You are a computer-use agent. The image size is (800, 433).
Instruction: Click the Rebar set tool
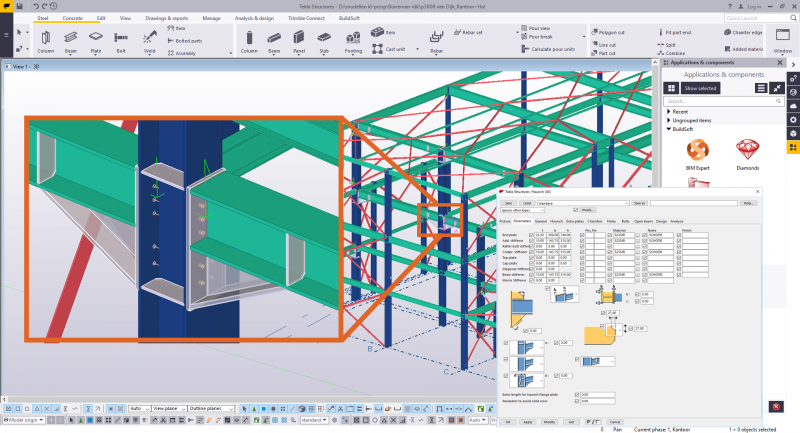pyautogui.click(x=468, y=32)
